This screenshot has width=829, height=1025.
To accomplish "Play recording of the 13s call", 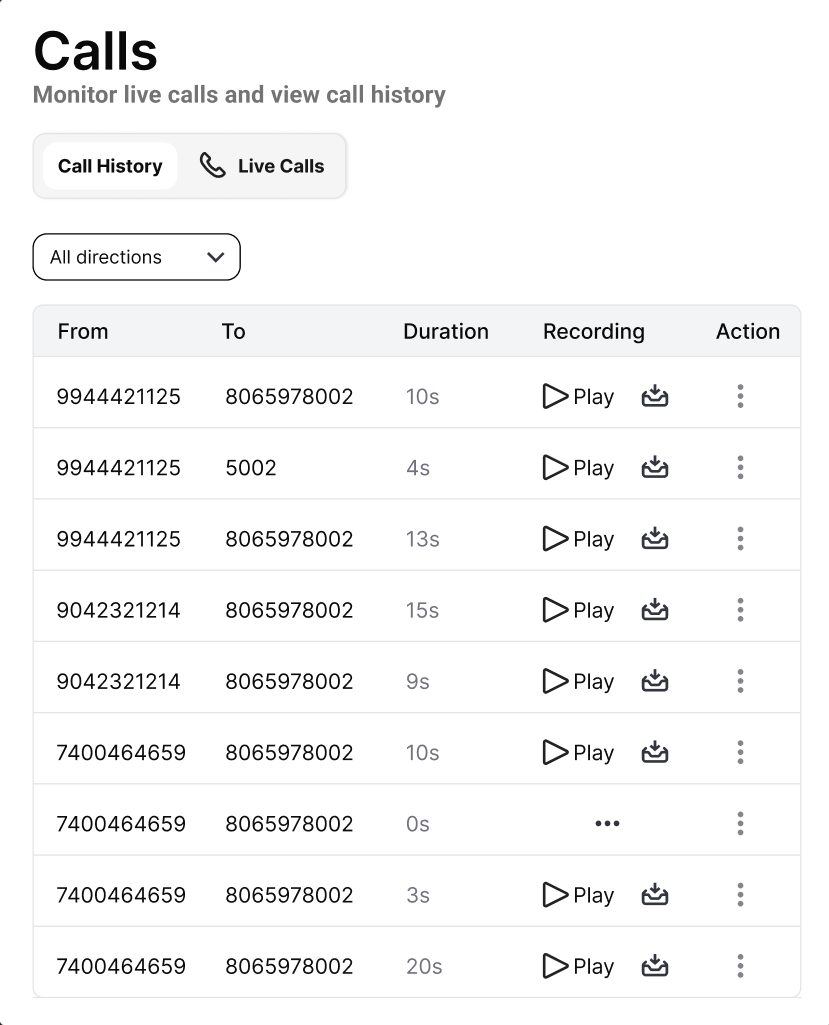I will tap(578, 539).
